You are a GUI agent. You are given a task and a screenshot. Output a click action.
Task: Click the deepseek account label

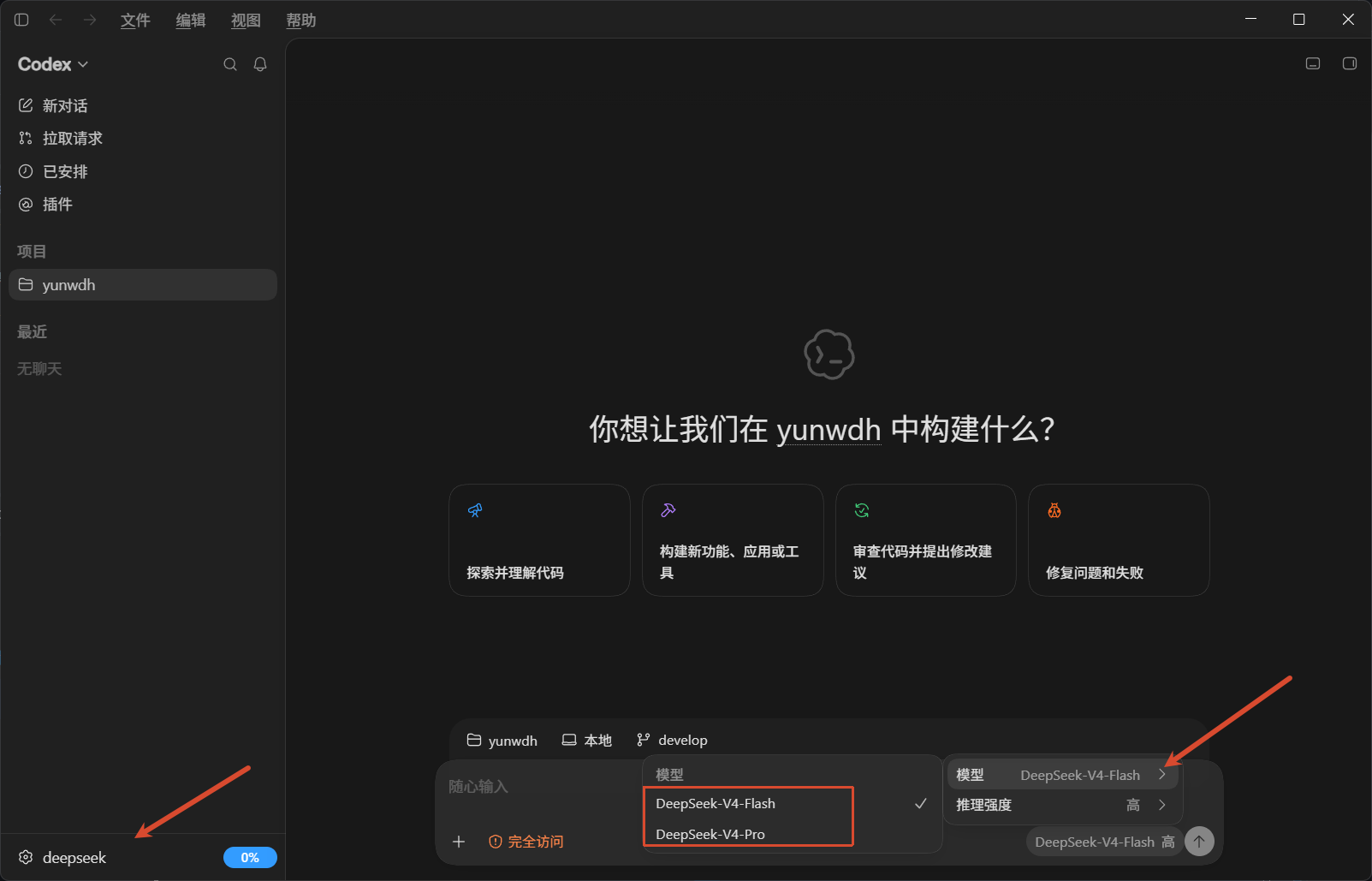[x=74, y=857]
